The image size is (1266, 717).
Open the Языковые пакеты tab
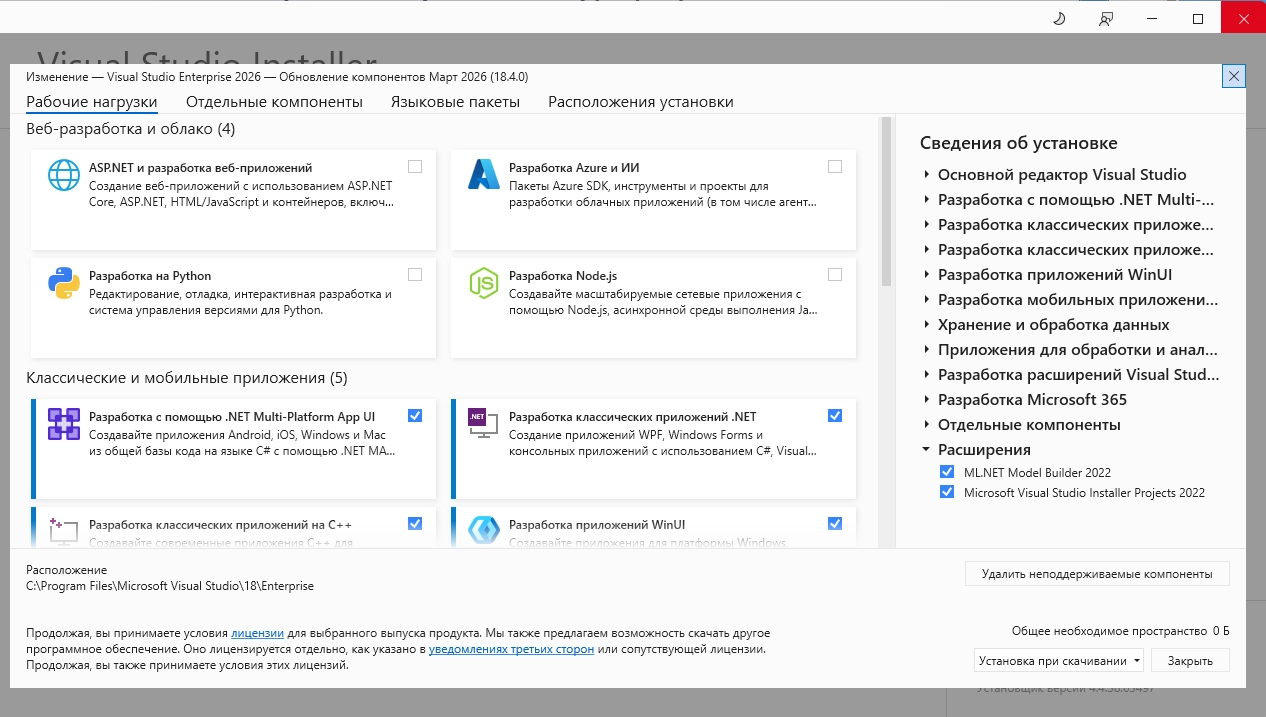tap(455, 102)
